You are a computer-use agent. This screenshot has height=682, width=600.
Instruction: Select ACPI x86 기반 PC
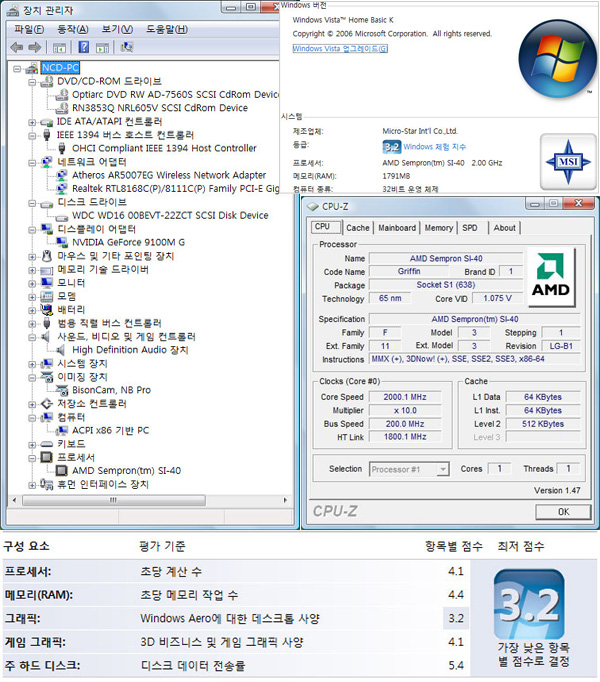pyautogui.click(x=111, y=431)
